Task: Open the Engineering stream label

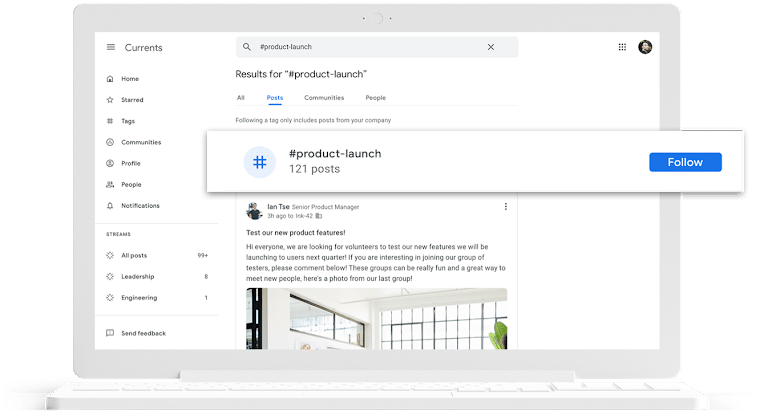Action: click(x=139, y=298)
